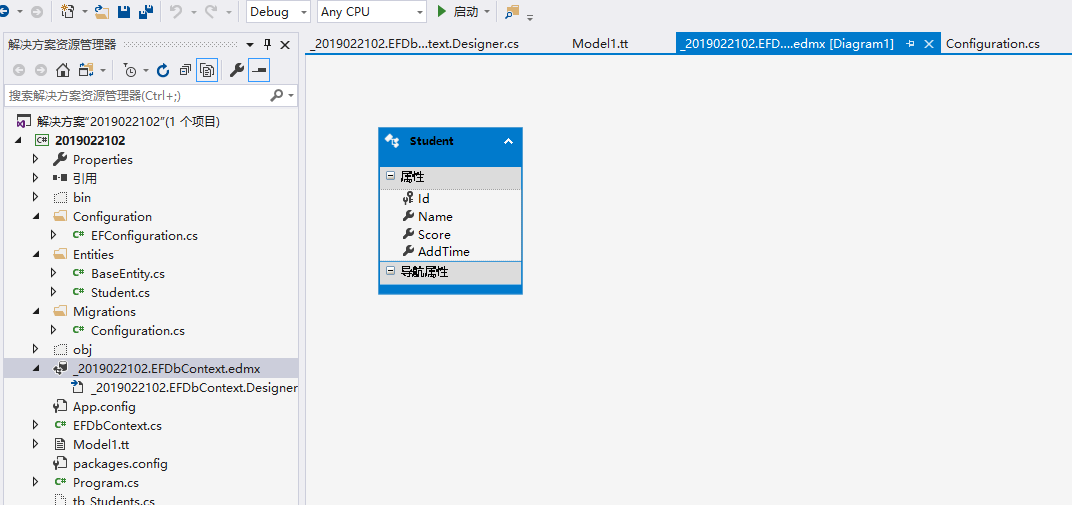Click the green Start debugging arrow
The image size is (1072, 505).
point(442,12)
